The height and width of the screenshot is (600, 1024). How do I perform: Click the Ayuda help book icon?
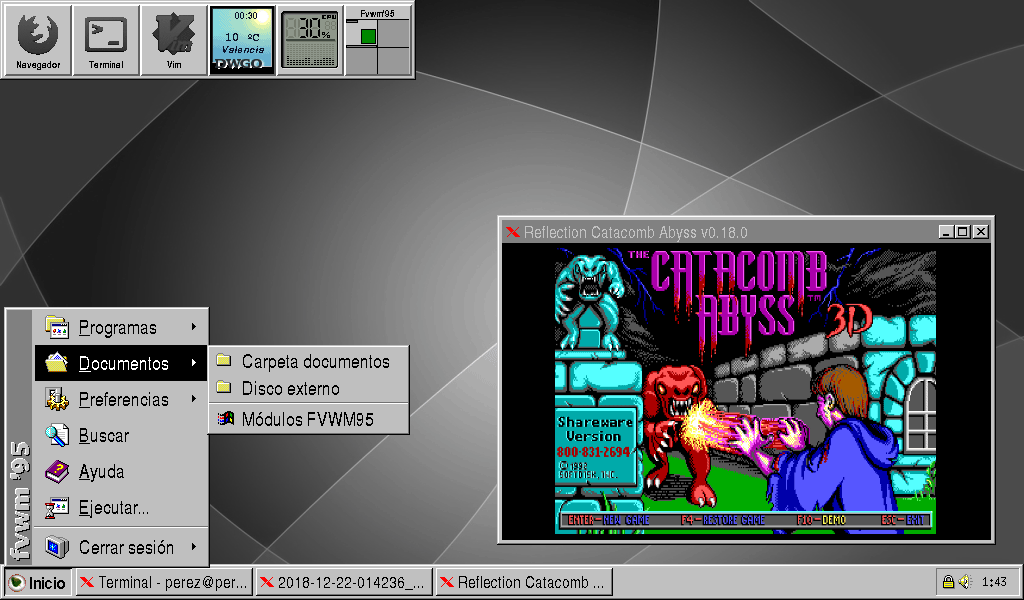point(57,471)
